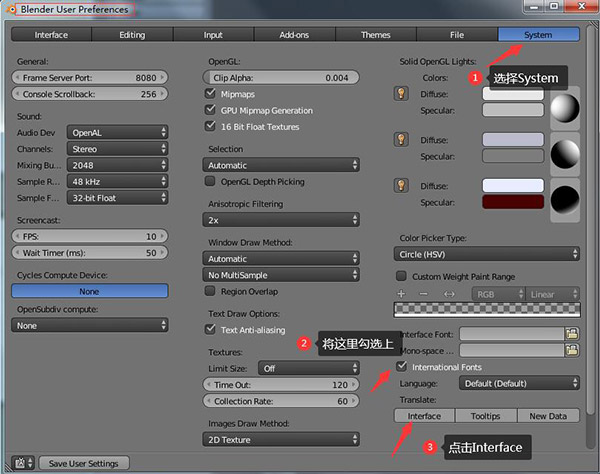Browse for Interface Font file
600x474 pixels.
572,333
